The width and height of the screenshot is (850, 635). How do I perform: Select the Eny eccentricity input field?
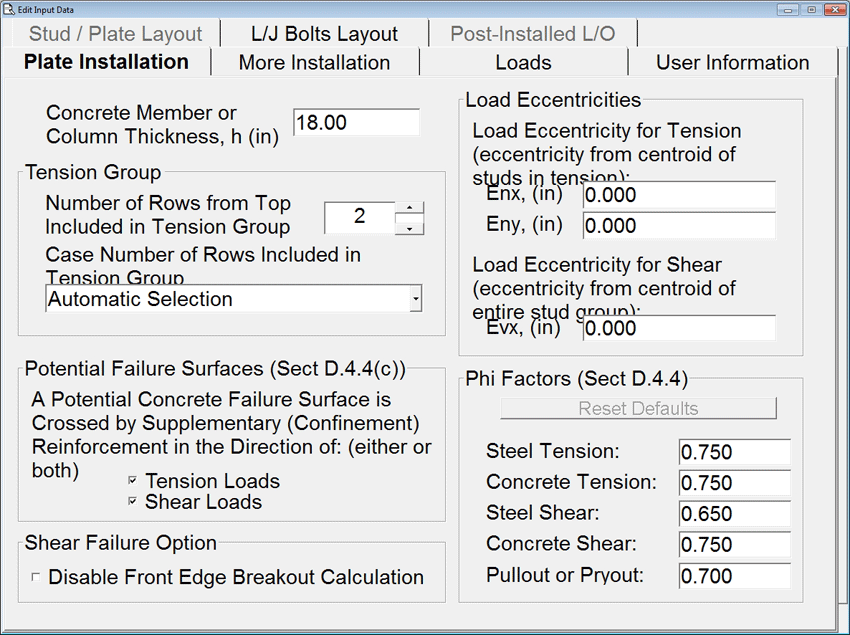click(678, 226)
